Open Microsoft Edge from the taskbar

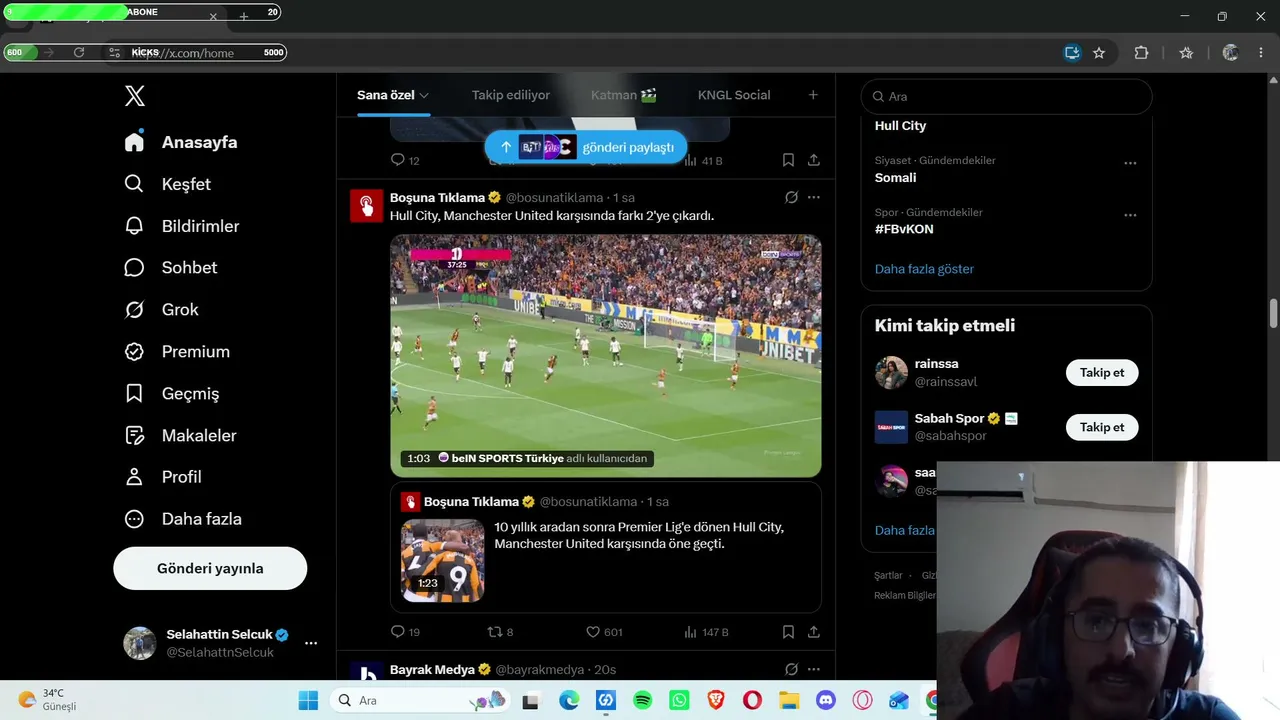tap(569, 700)
